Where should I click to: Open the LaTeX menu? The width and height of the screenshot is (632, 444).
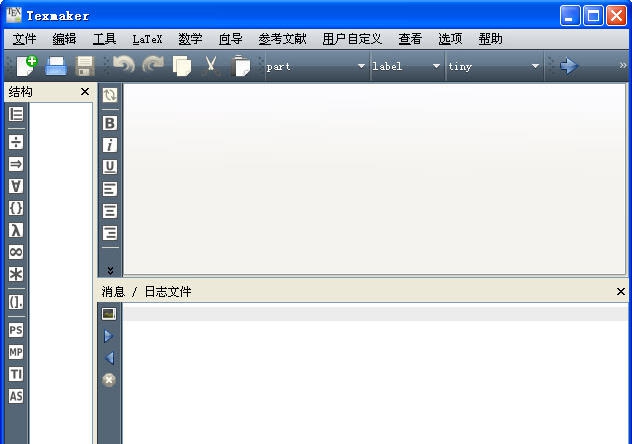point(148,39)
